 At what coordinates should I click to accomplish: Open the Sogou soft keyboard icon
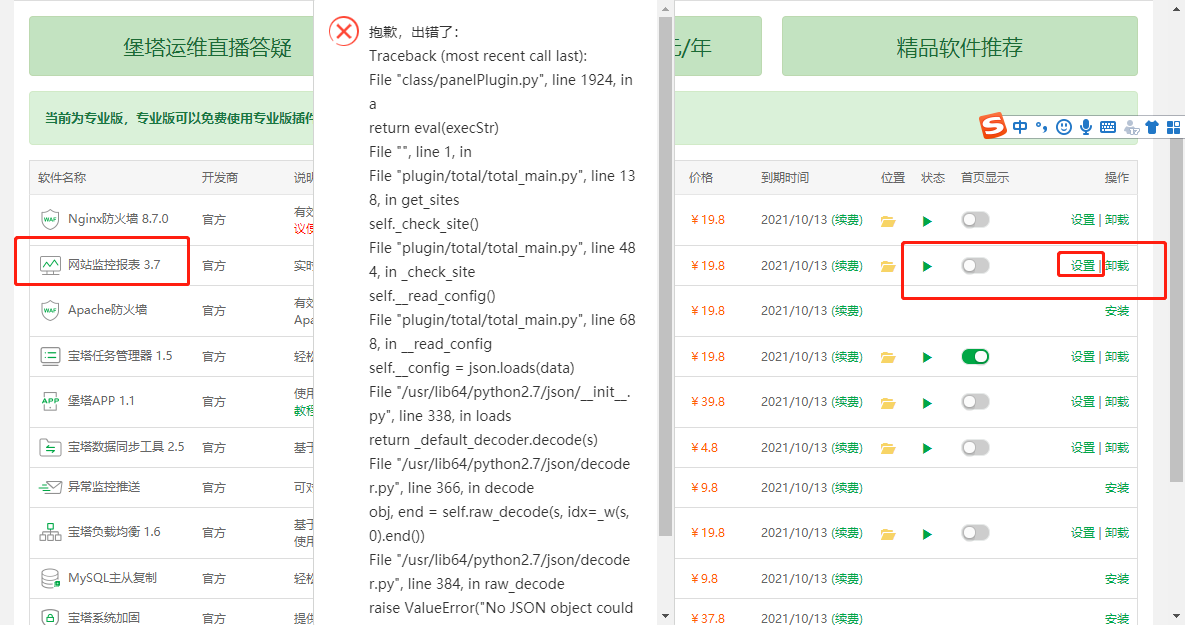tap(1108, 127)
